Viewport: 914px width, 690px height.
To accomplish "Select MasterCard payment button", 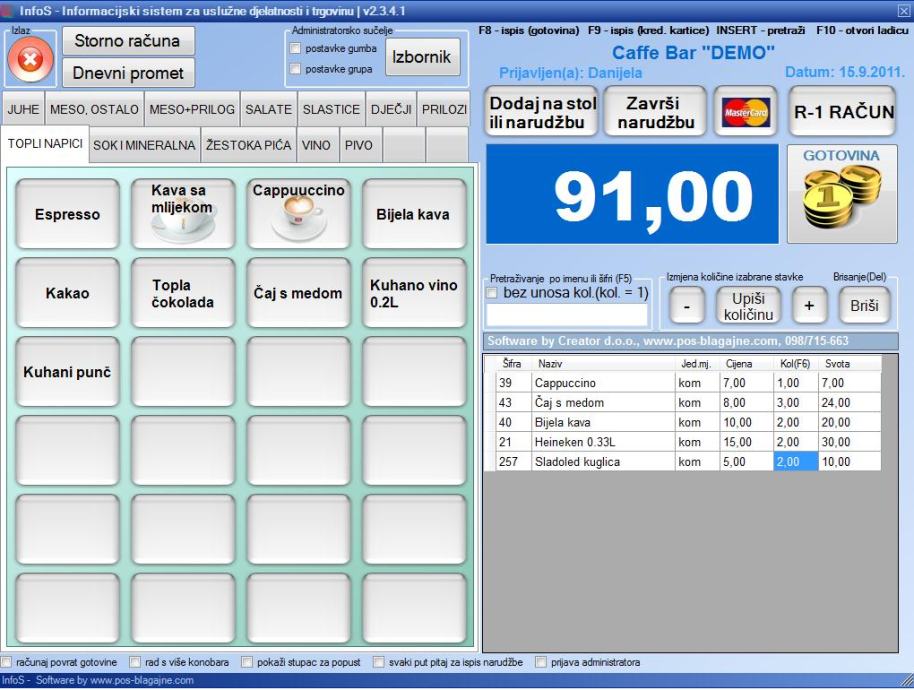I will coord(745,111).
